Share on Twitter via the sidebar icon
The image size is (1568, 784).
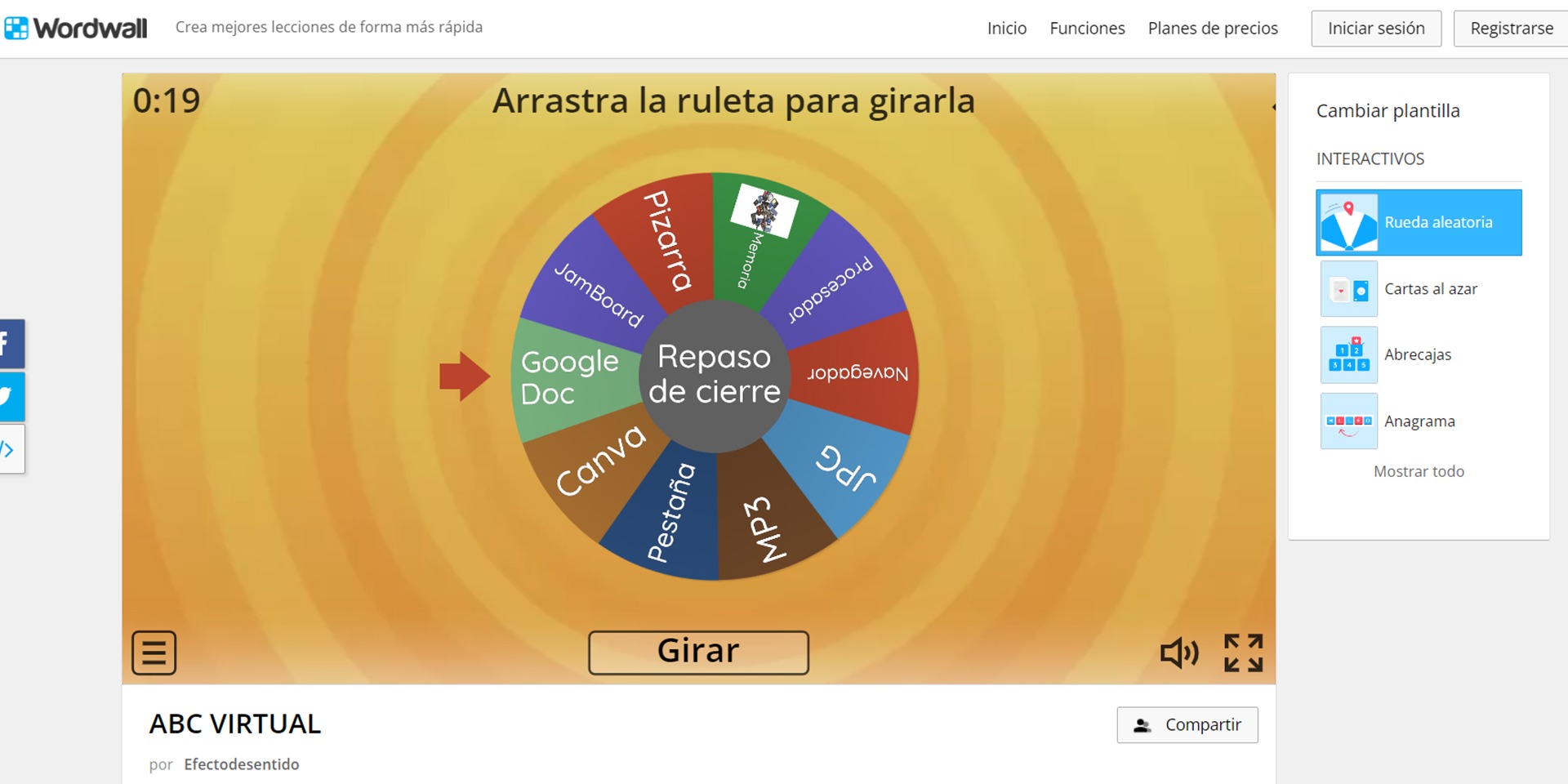(11, 397)
